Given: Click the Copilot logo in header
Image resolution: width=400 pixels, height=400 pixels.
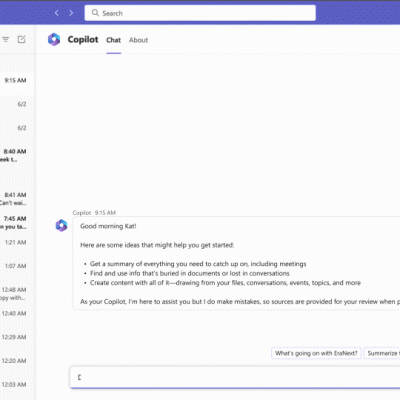Looking at the screenshot, I should tap(54, 39).
